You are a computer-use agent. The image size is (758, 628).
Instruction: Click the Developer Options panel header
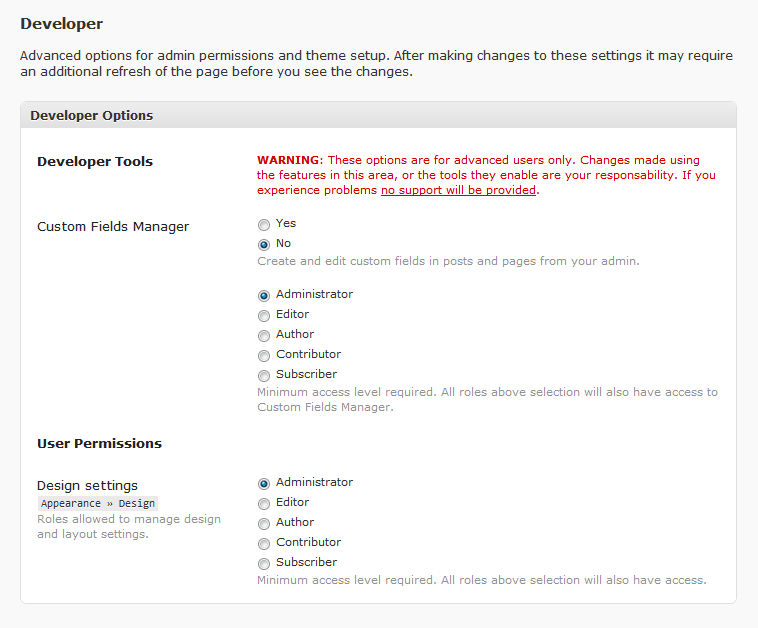tap(378, 115)
